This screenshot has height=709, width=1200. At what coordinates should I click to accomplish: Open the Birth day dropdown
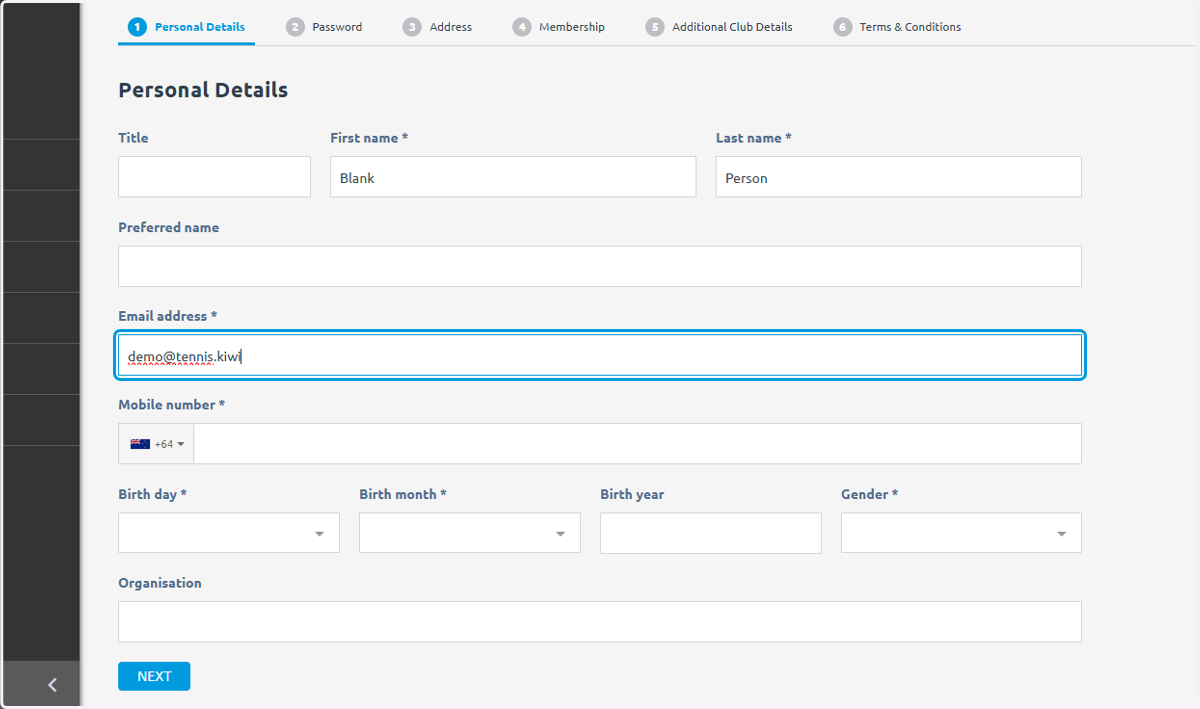click(x=229, y=533)
